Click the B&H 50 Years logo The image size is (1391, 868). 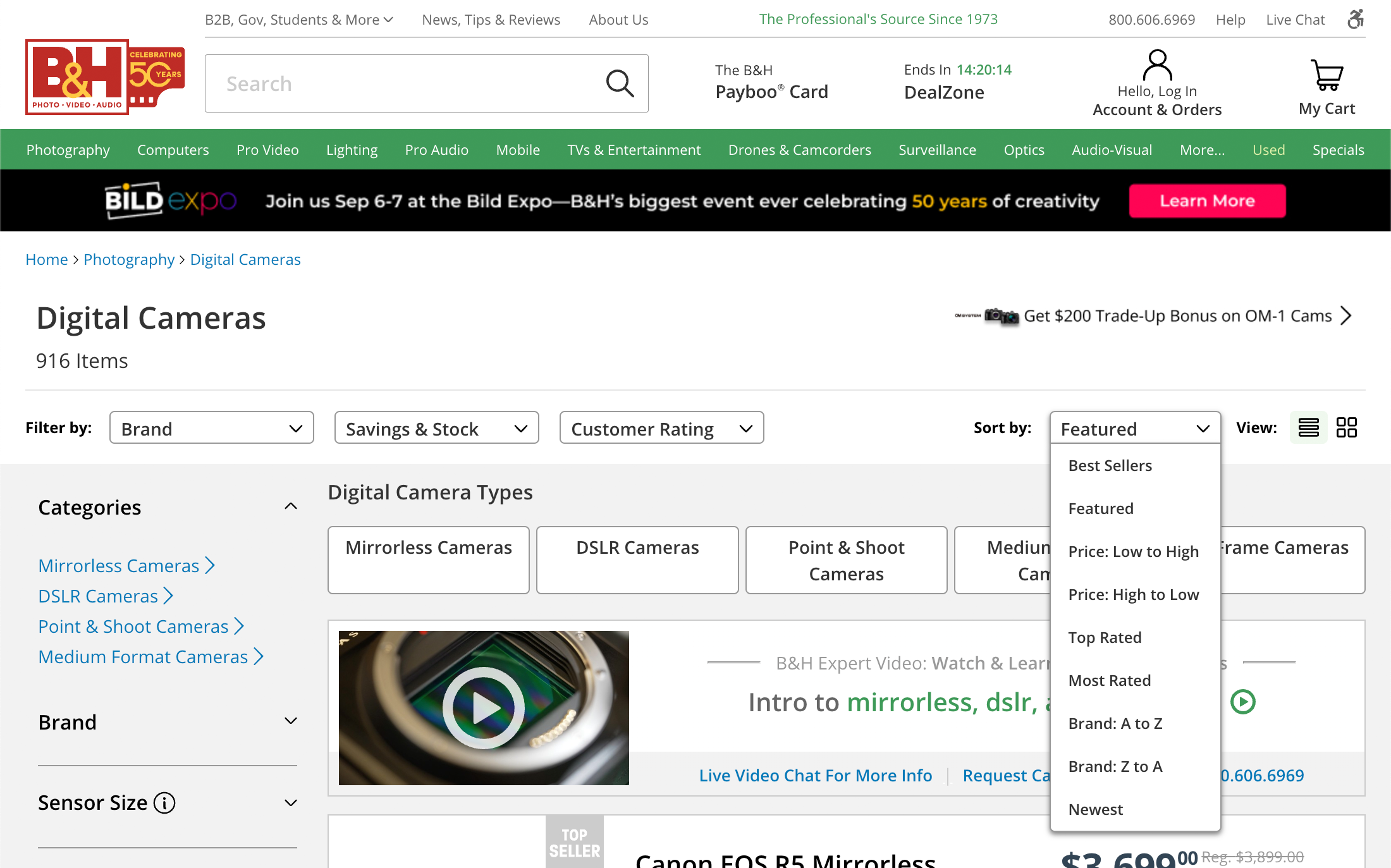(105, 76)
